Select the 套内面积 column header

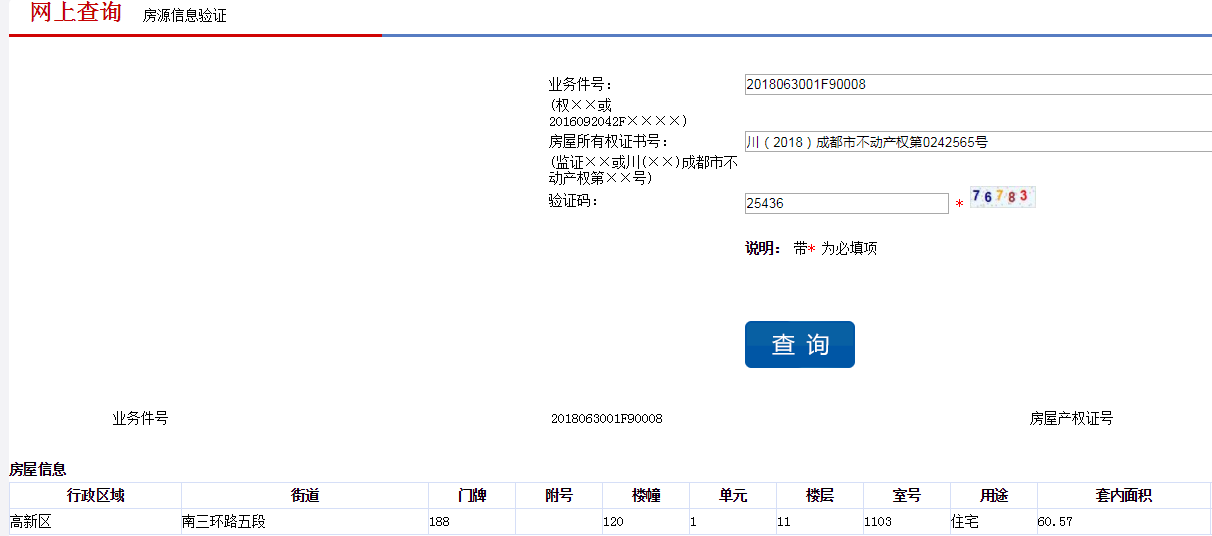[x=1124, y=496]
